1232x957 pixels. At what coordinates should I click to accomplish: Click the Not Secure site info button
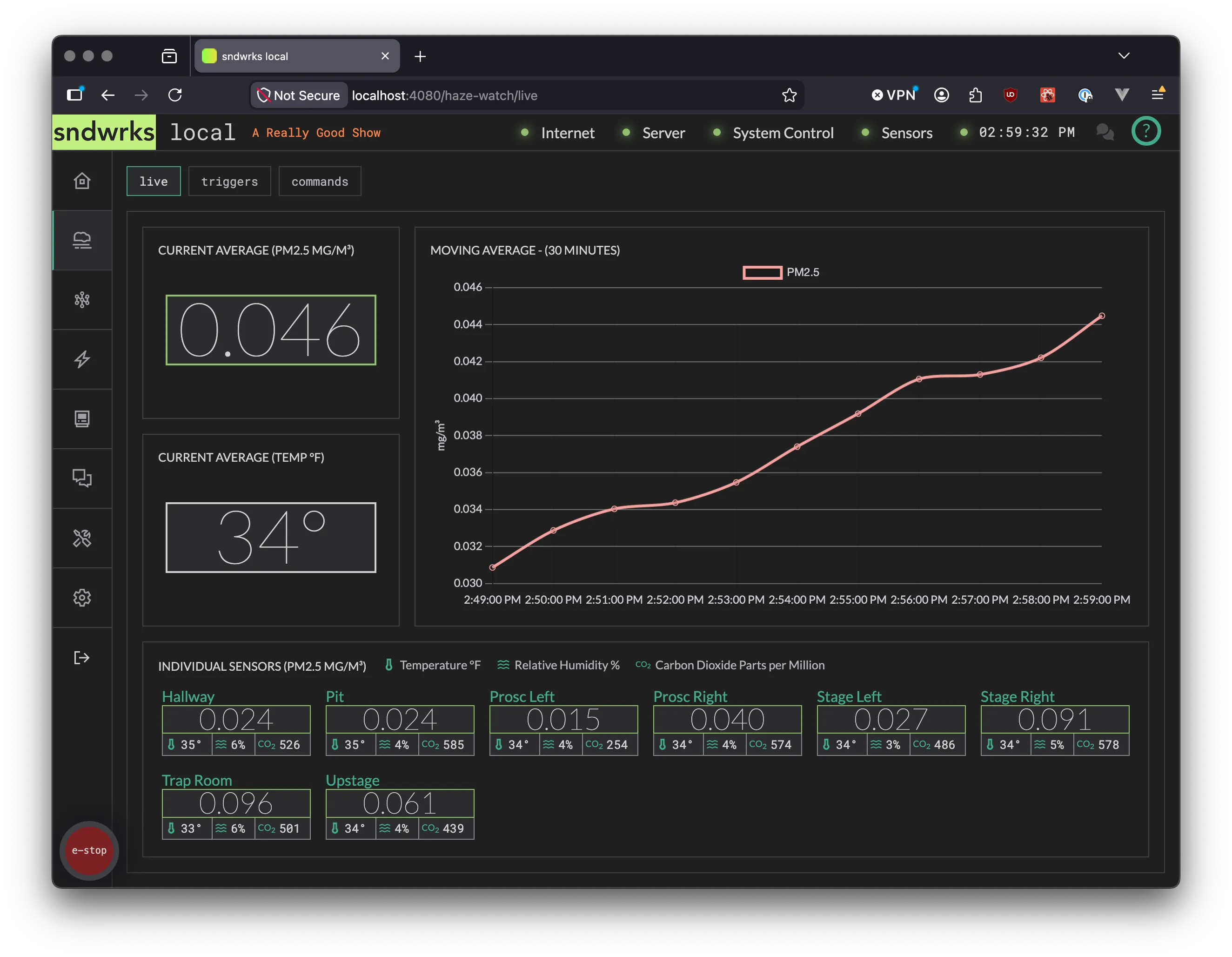[x=298, y=95]
